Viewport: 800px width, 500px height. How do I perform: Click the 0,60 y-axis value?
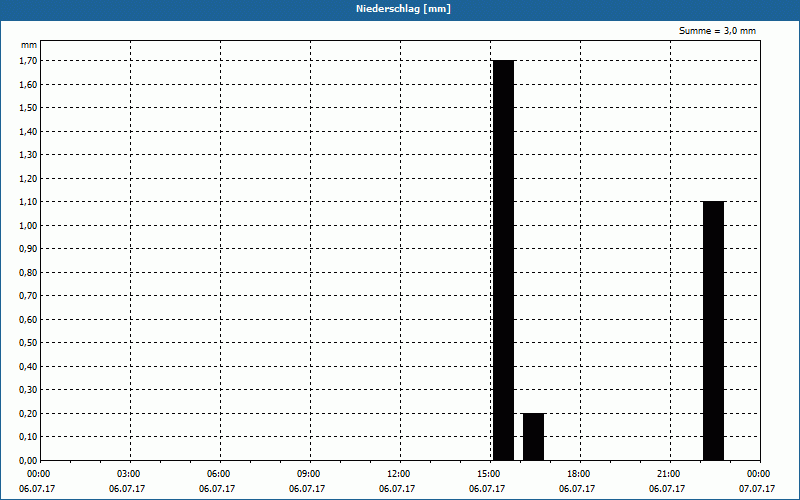click(28, 319)
